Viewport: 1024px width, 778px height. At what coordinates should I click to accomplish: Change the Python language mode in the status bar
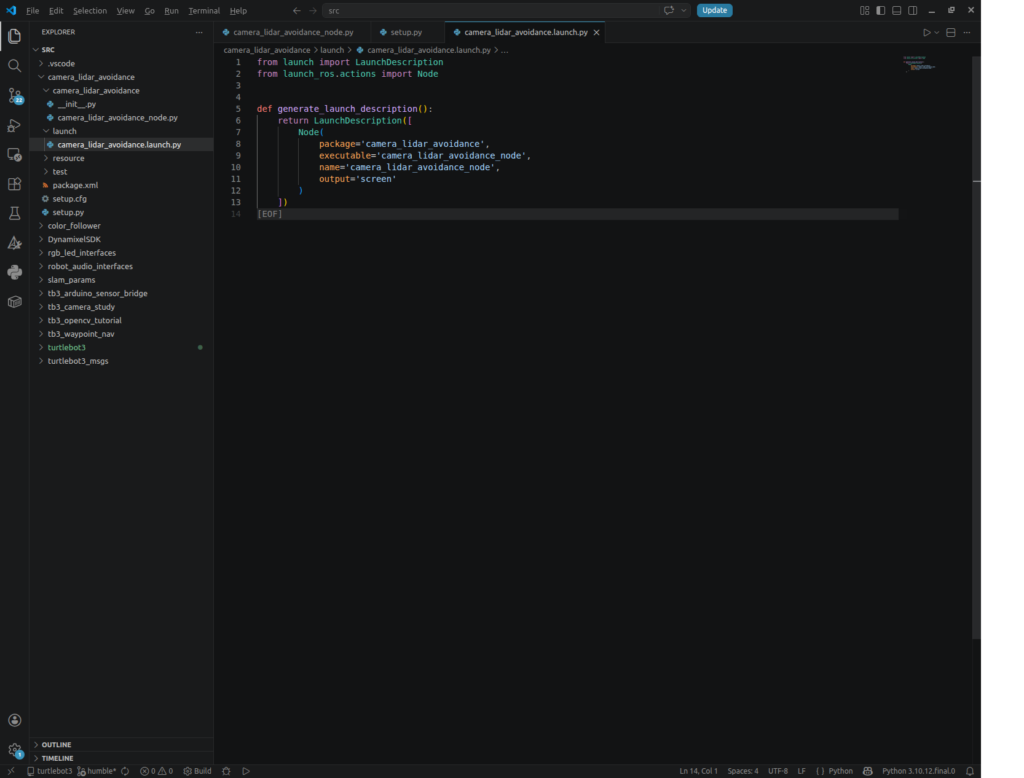(840, 771)
